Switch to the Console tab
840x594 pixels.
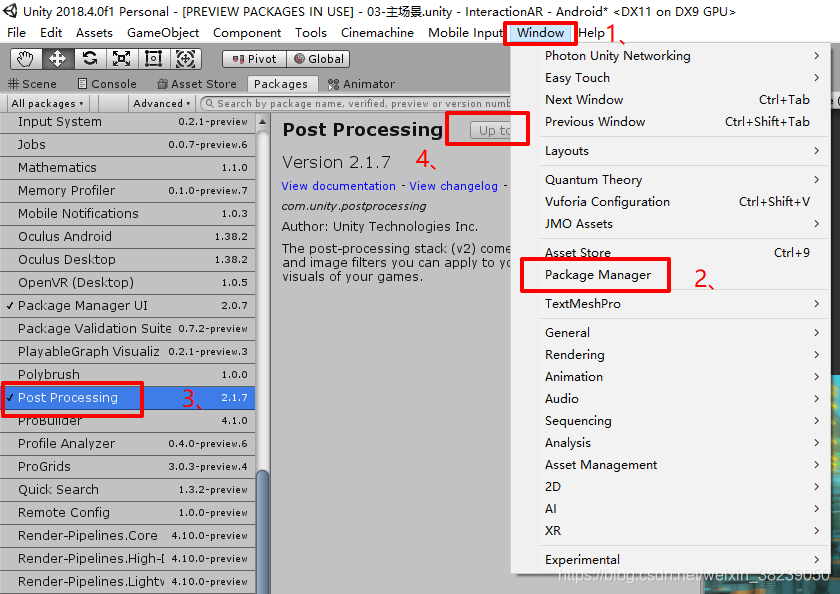click(107, 84)
